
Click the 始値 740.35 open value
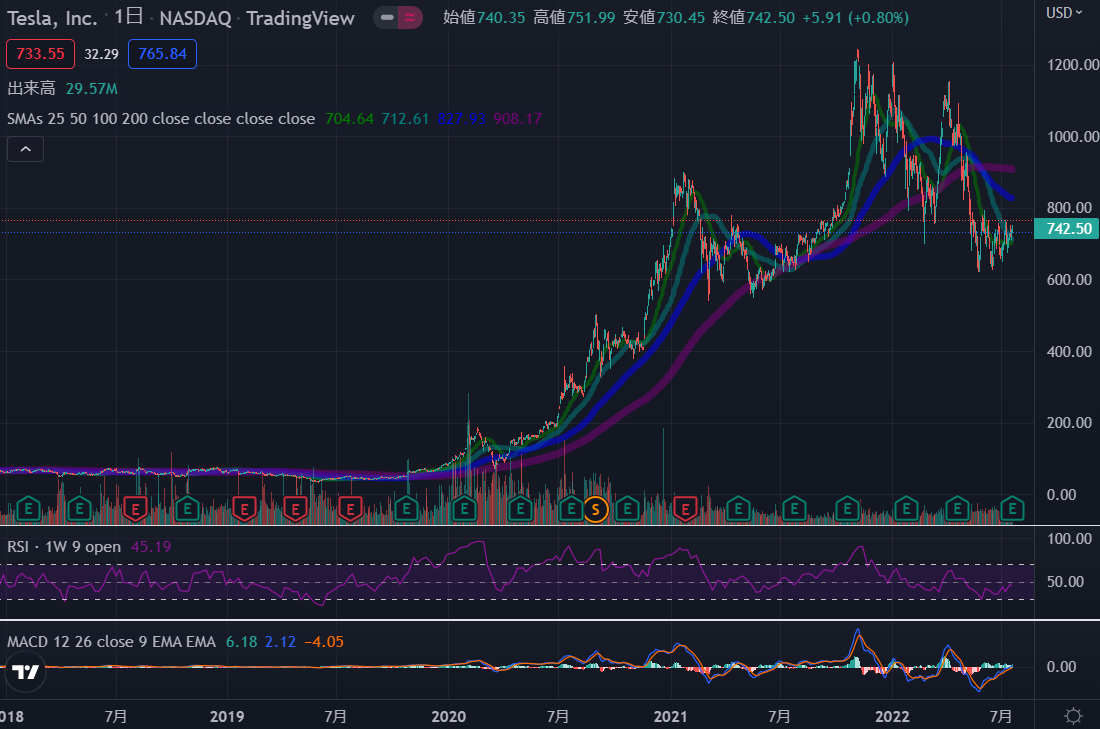(484, 18)
